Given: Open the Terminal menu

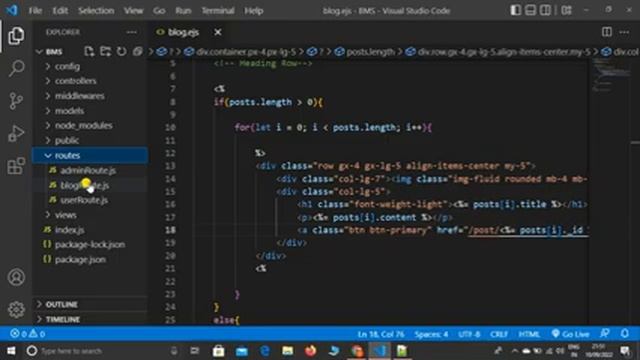Looking at the screenshot, I should [218, 11].
